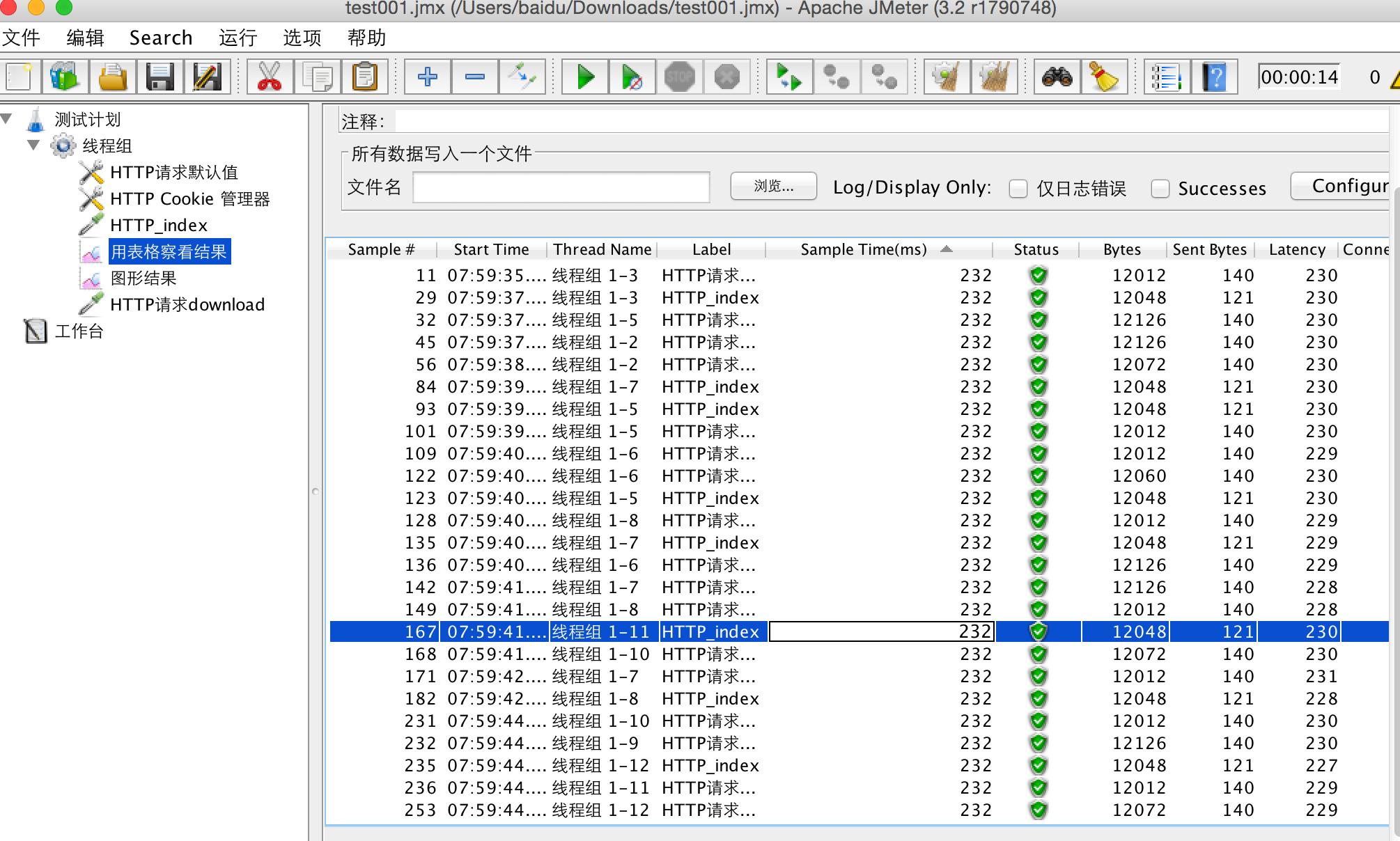Collapse the 测试计划 tree node

(7, 118)
